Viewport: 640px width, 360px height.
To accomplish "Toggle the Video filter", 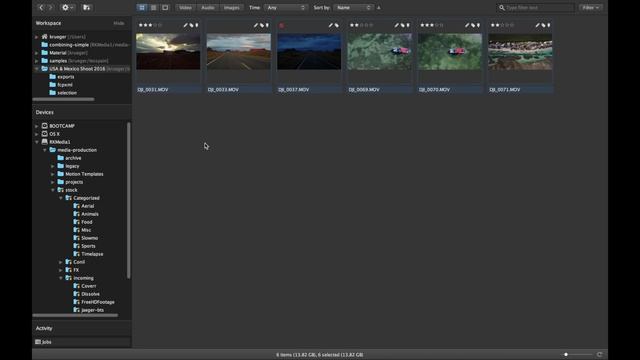I will (x=185, y=8).
